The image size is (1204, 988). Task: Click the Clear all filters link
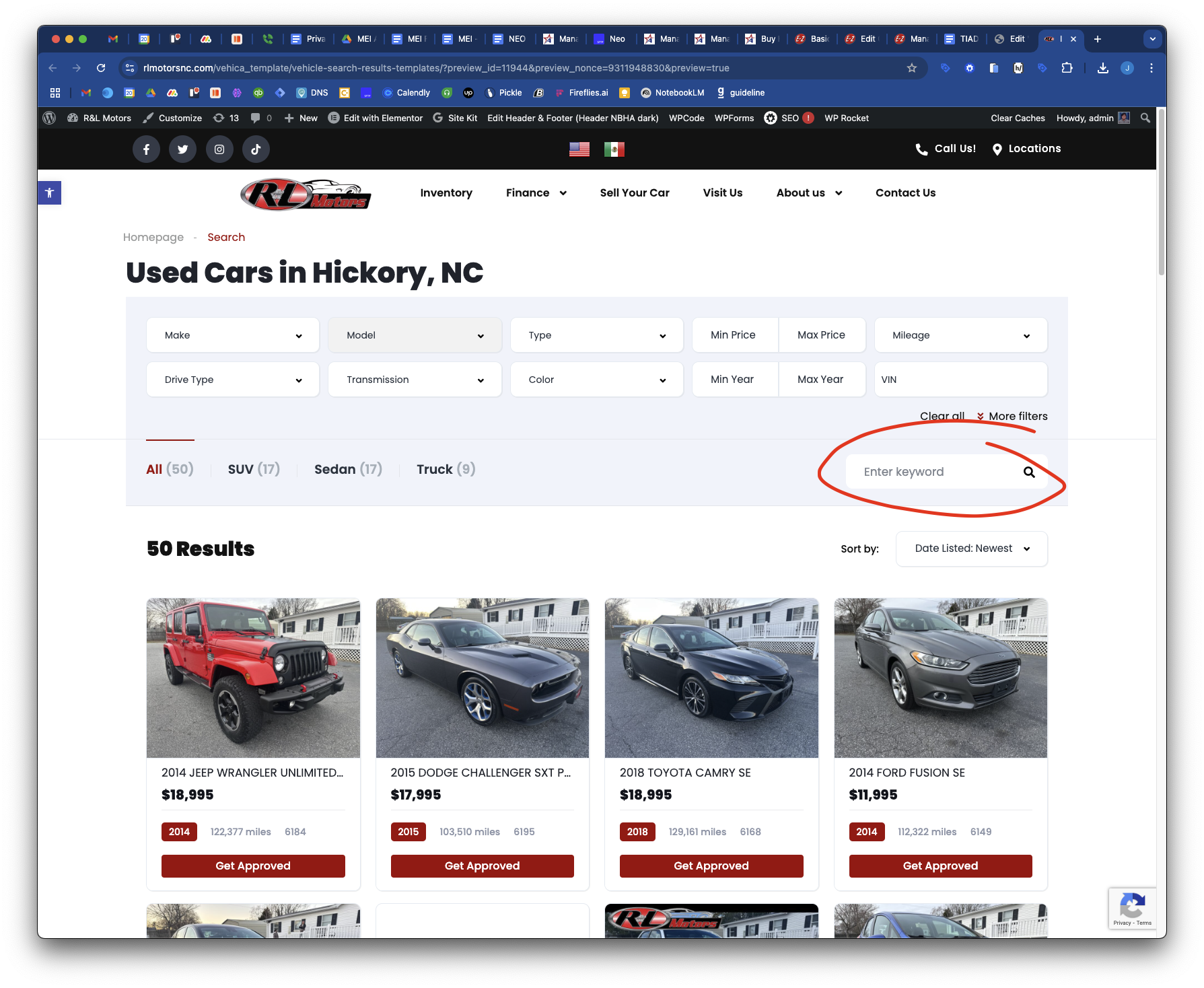[942, 416]
